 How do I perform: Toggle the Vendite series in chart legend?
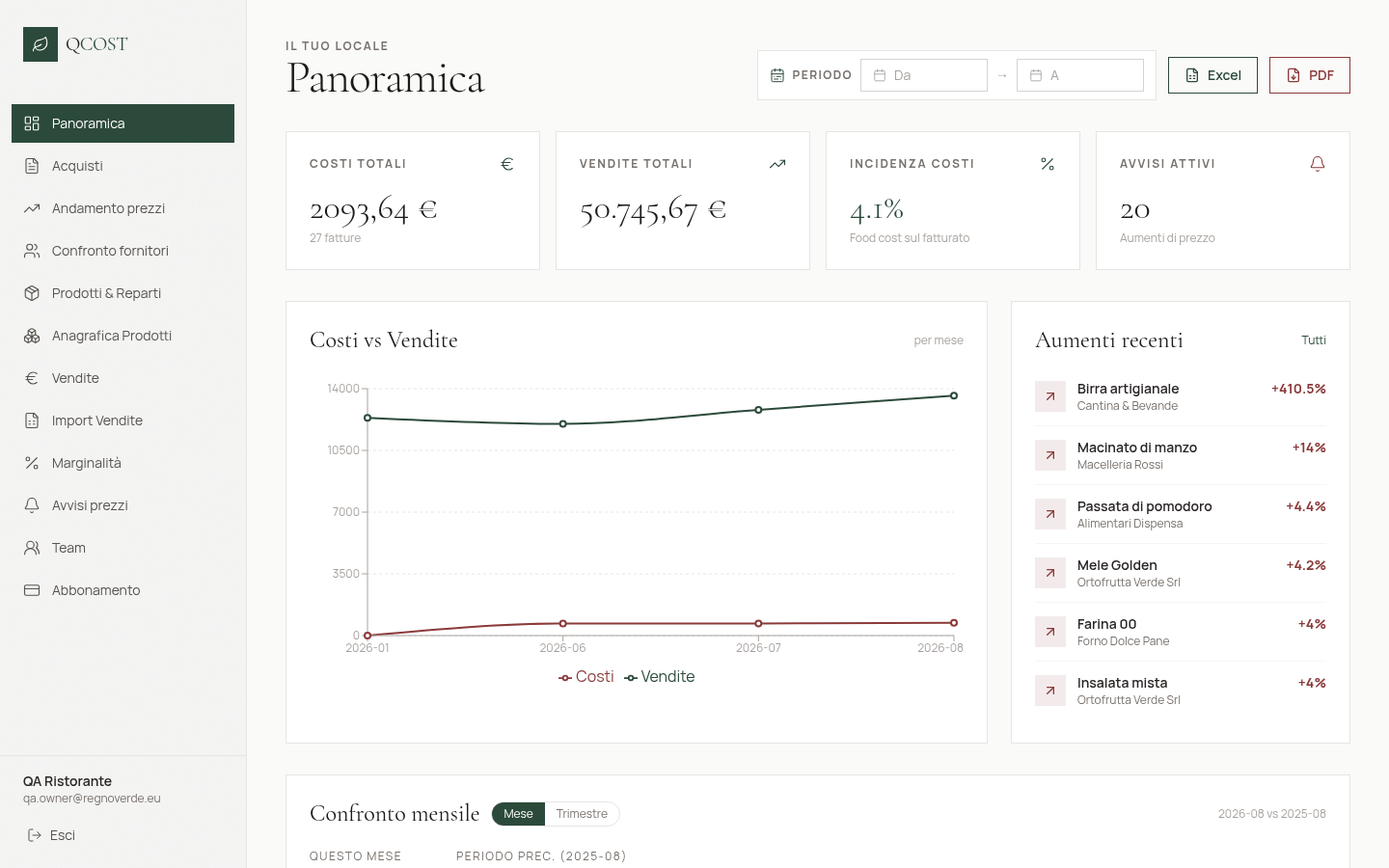coord(659,677)
